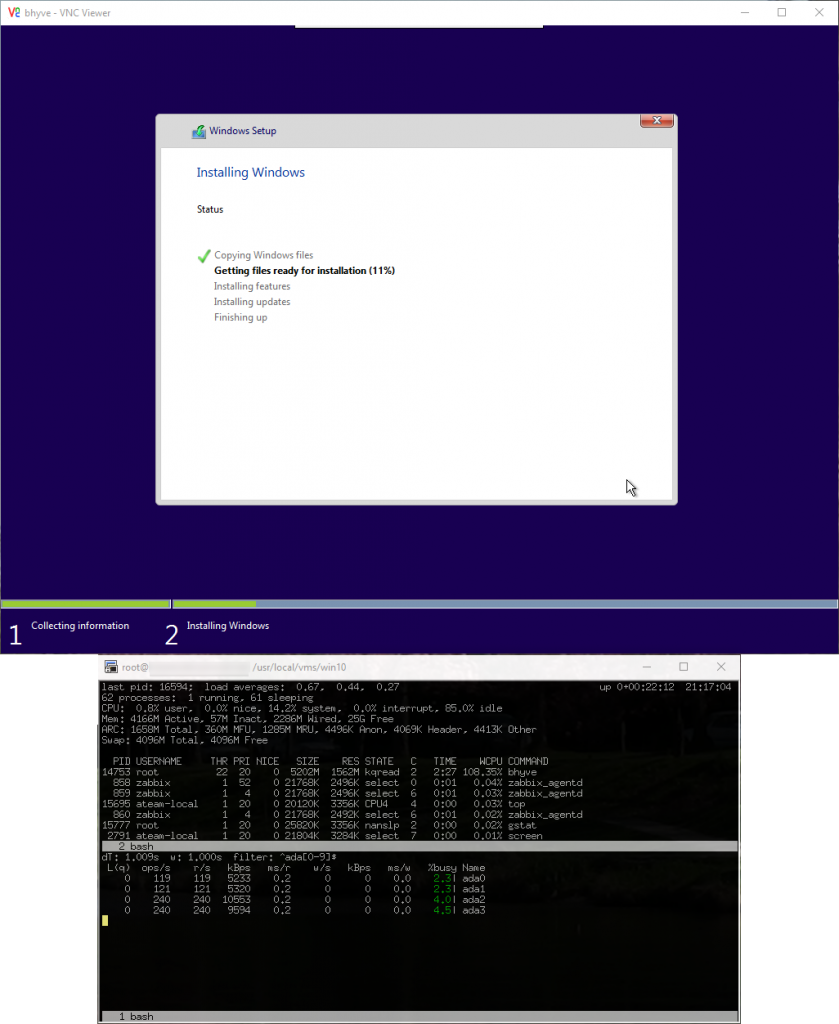The image size is (839, 1024).
Task: Click the COMMAND column header
Action: coord(528,761)
